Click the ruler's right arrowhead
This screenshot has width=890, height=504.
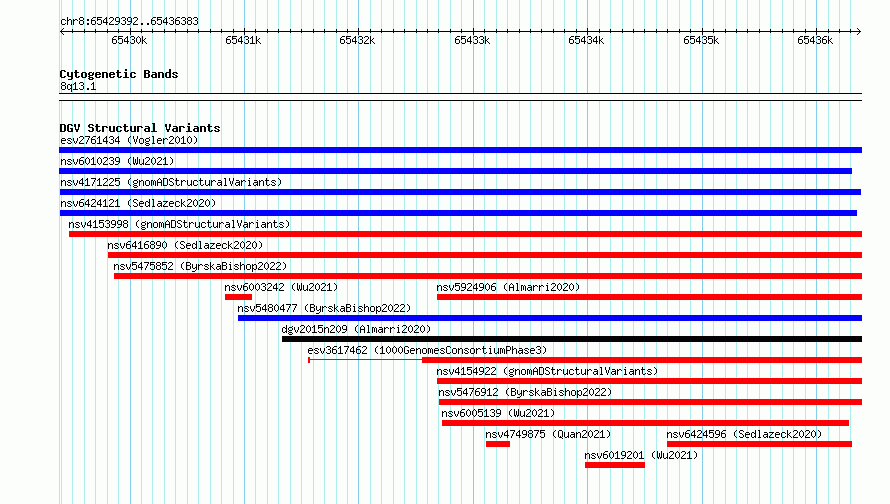(859, 32)
